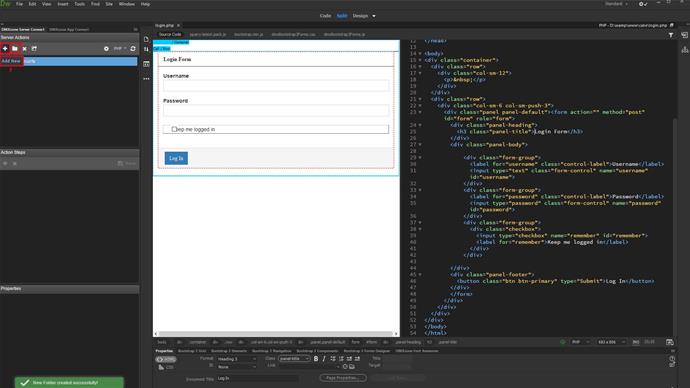
Task: Refresh the Server Actions list
Action: click(133, 48)
